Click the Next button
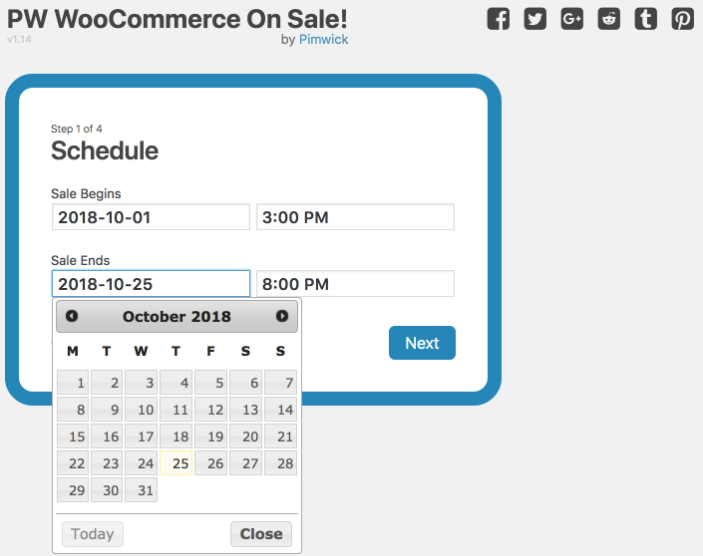This screenshot has height=556, width=703. (x=422, y=343)
